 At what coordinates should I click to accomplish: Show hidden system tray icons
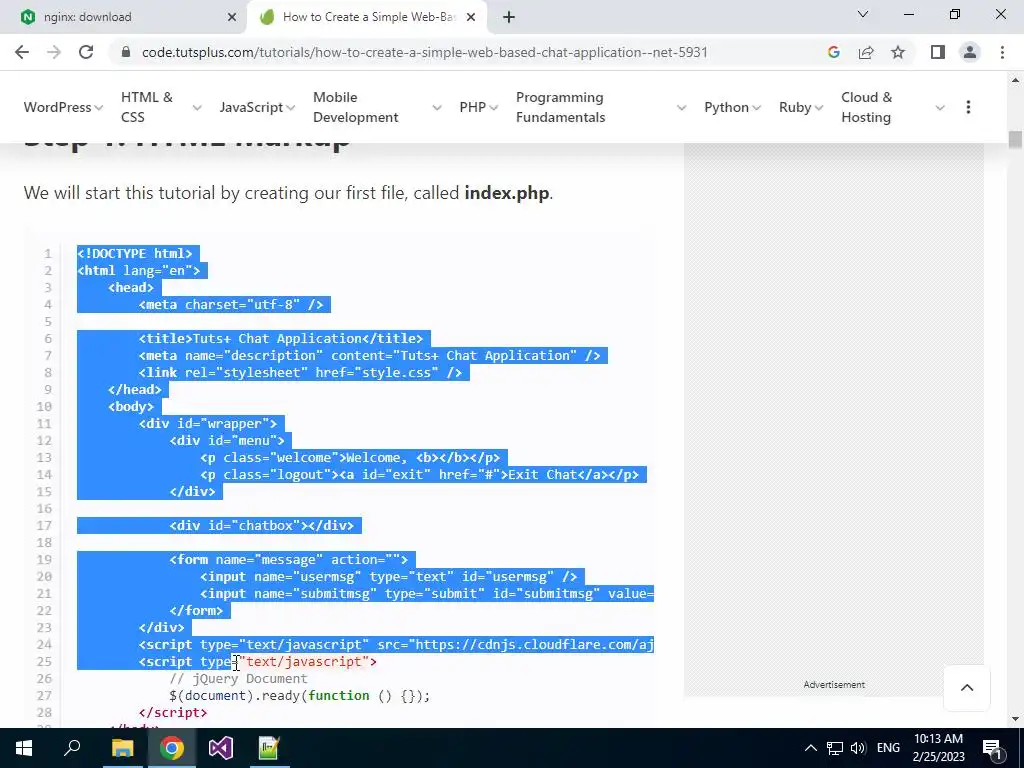(810, 748)
